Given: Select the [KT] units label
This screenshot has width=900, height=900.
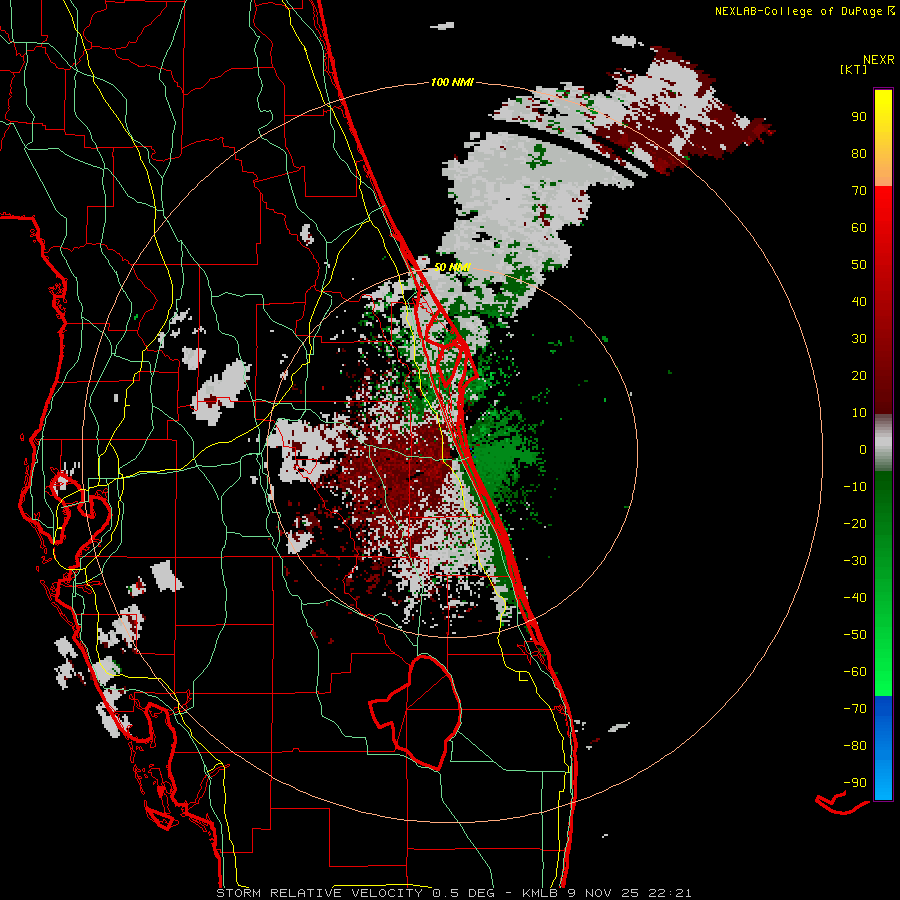Looking at the screenshot, I should [x=854, y=70].
